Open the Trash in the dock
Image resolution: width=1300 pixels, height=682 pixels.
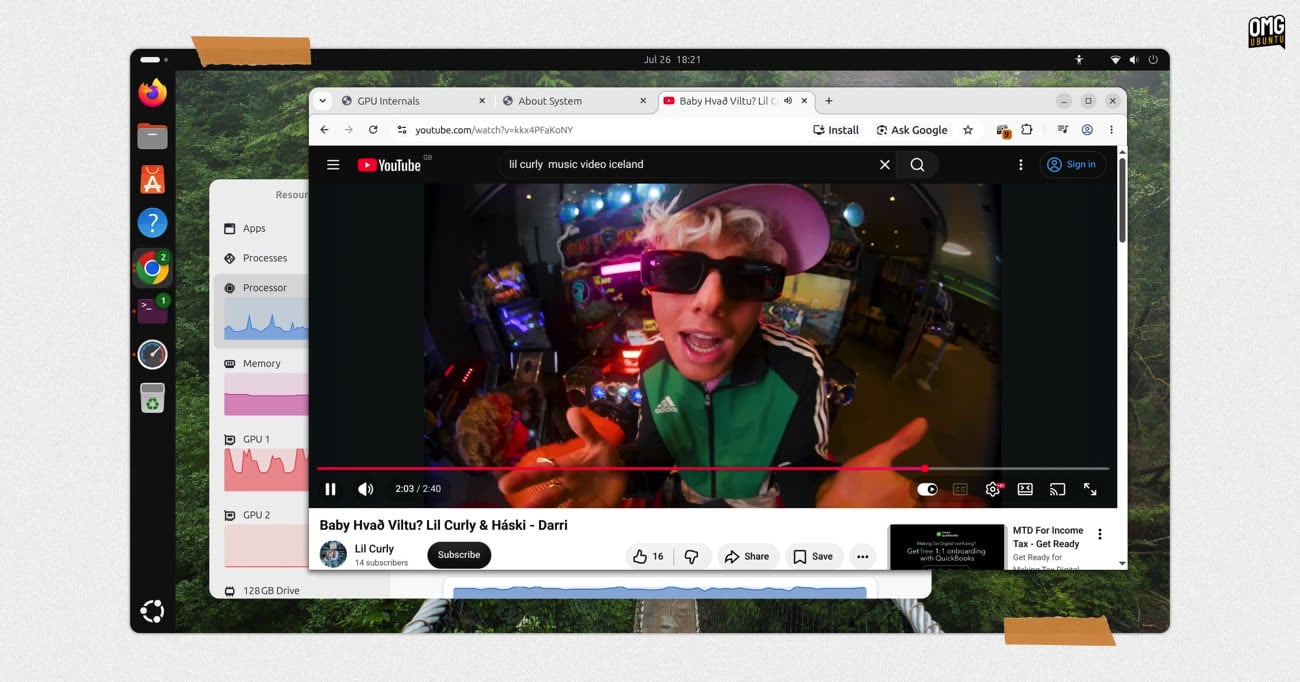[x=152, y=398]
